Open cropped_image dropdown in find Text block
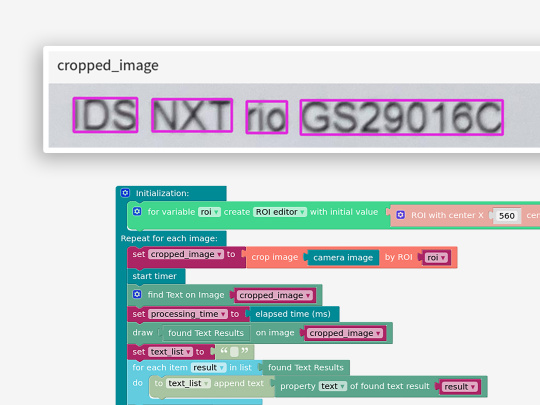 275,295
